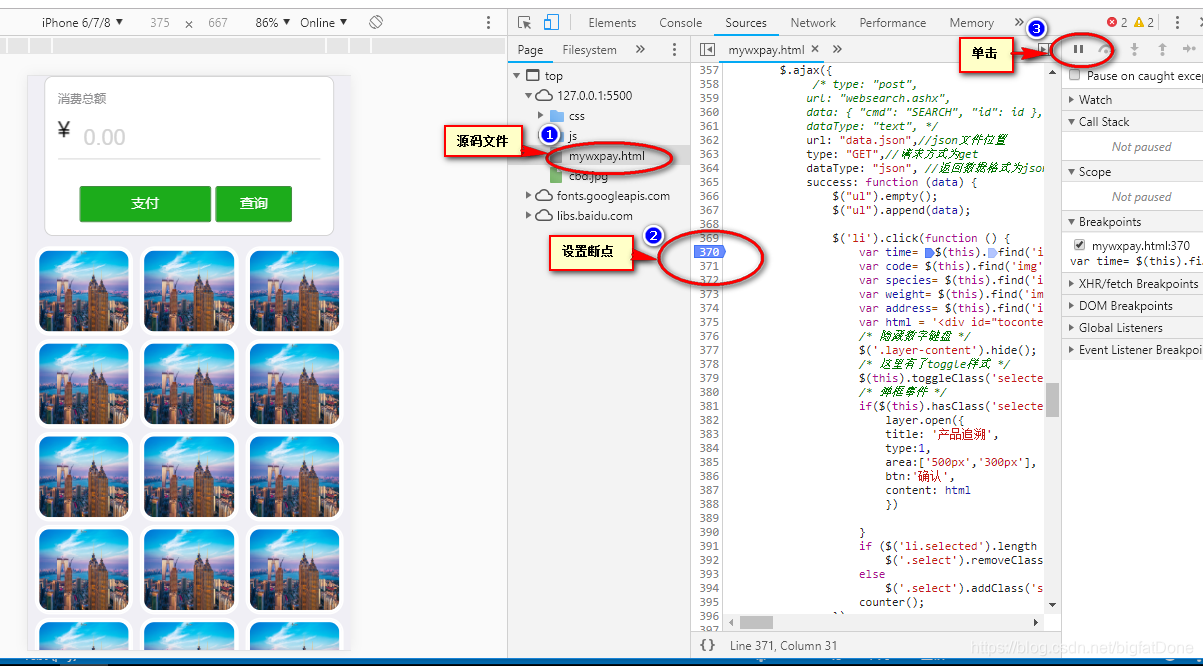Expand fonts.googleapis.com tree node
The height and width of the screenshot is (666, 1203).
pyautogui.click(x=529, y=195)
